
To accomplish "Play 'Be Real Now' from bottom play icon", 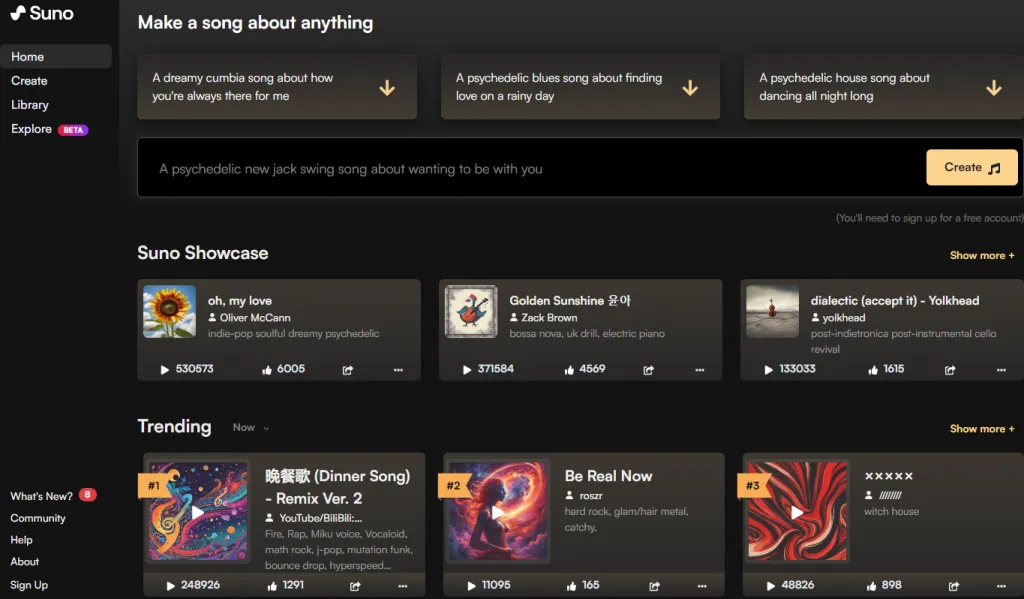I will pyautogui.click(x=472, y=586).
